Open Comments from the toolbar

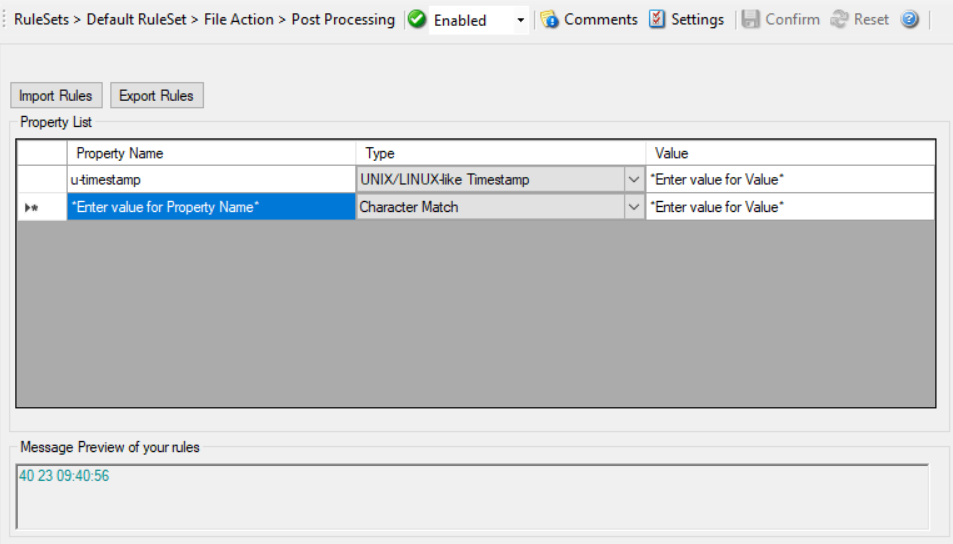pos(589,20)
